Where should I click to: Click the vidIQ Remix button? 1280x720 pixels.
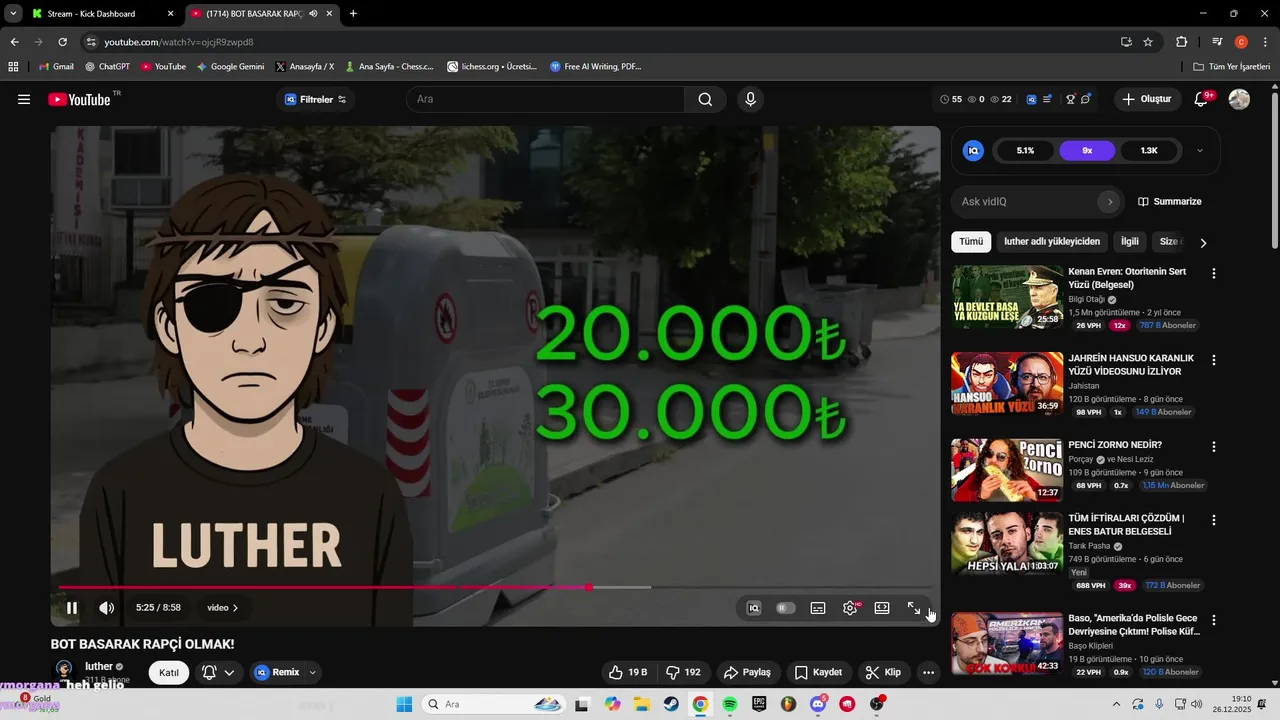[277, 673]
